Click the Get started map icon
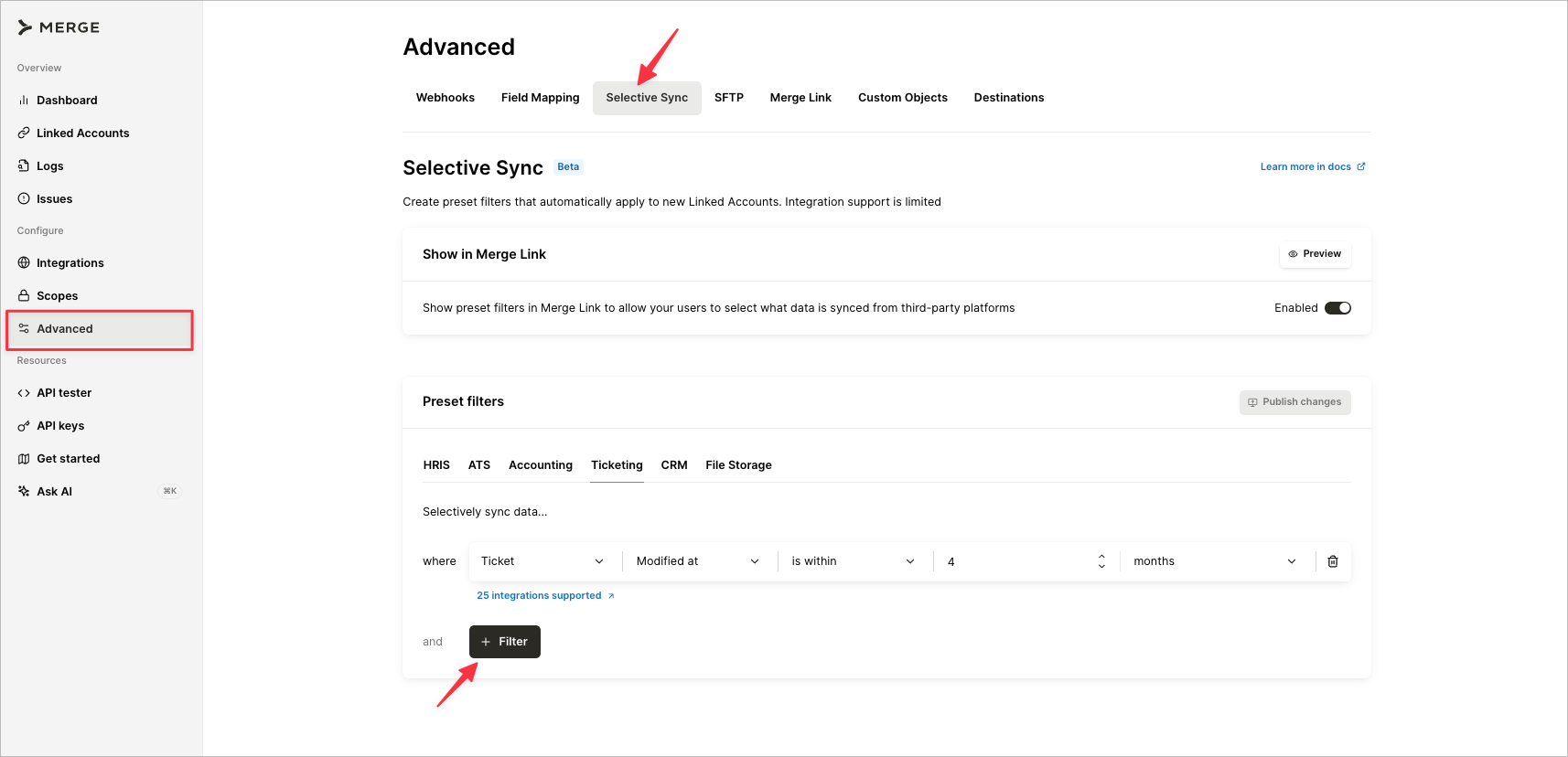The image size is (1568, 757). point(24,459)
